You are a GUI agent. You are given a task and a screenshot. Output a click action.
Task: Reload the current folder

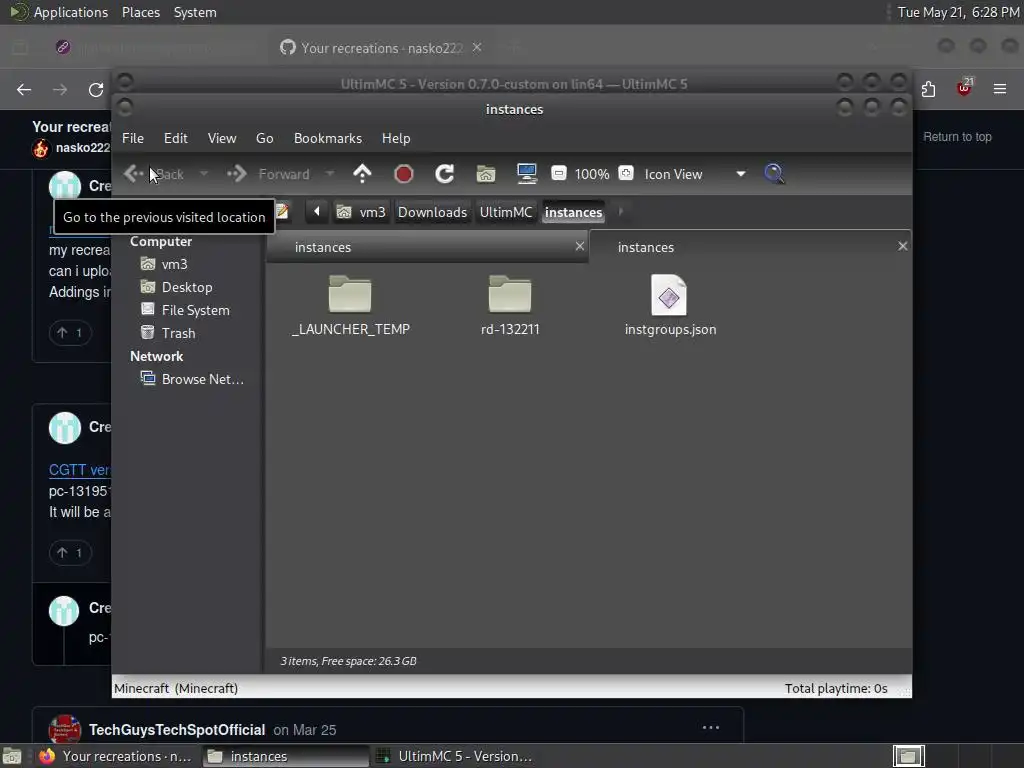[445, 174]
